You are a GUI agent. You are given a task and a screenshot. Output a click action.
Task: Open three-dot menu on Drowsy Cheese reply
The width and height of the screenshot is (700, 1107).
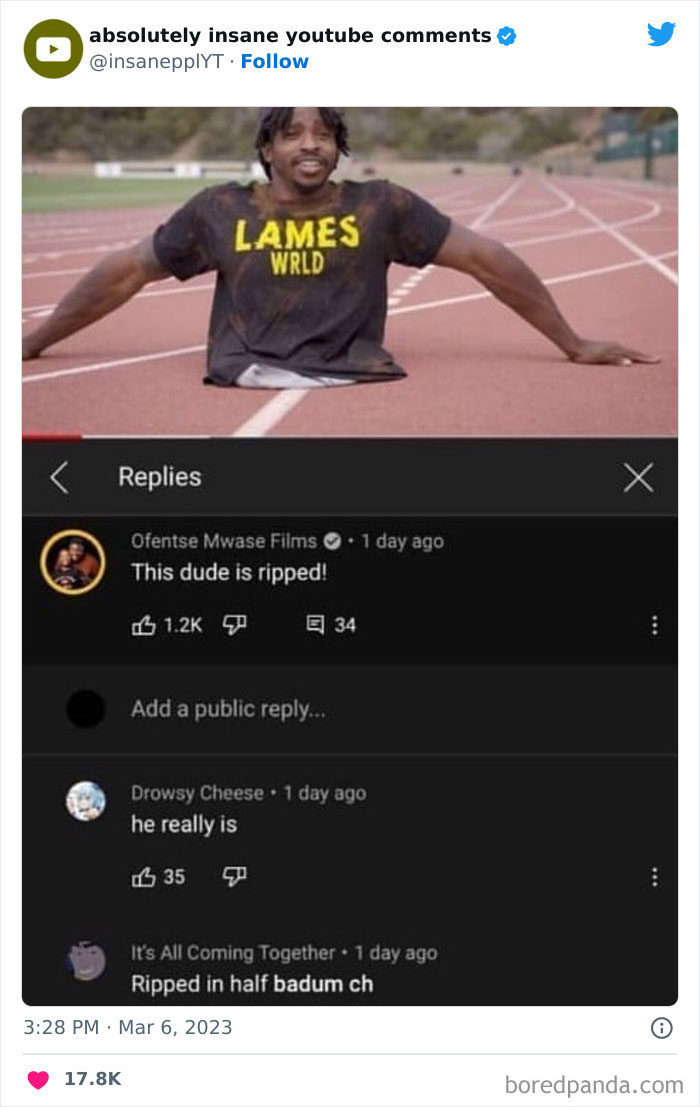pos(655,877)
